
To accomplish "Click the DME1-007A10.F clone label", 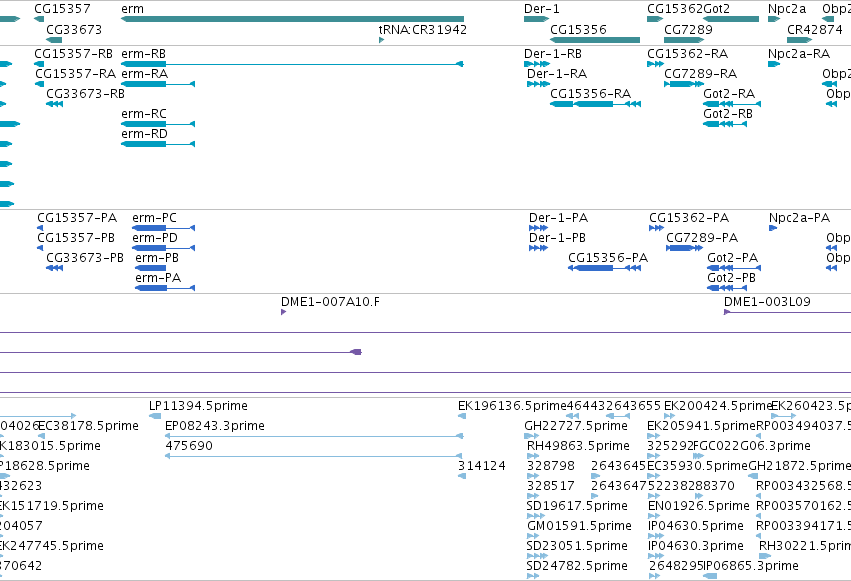I will pyautogui.click(x=330, y=302).
